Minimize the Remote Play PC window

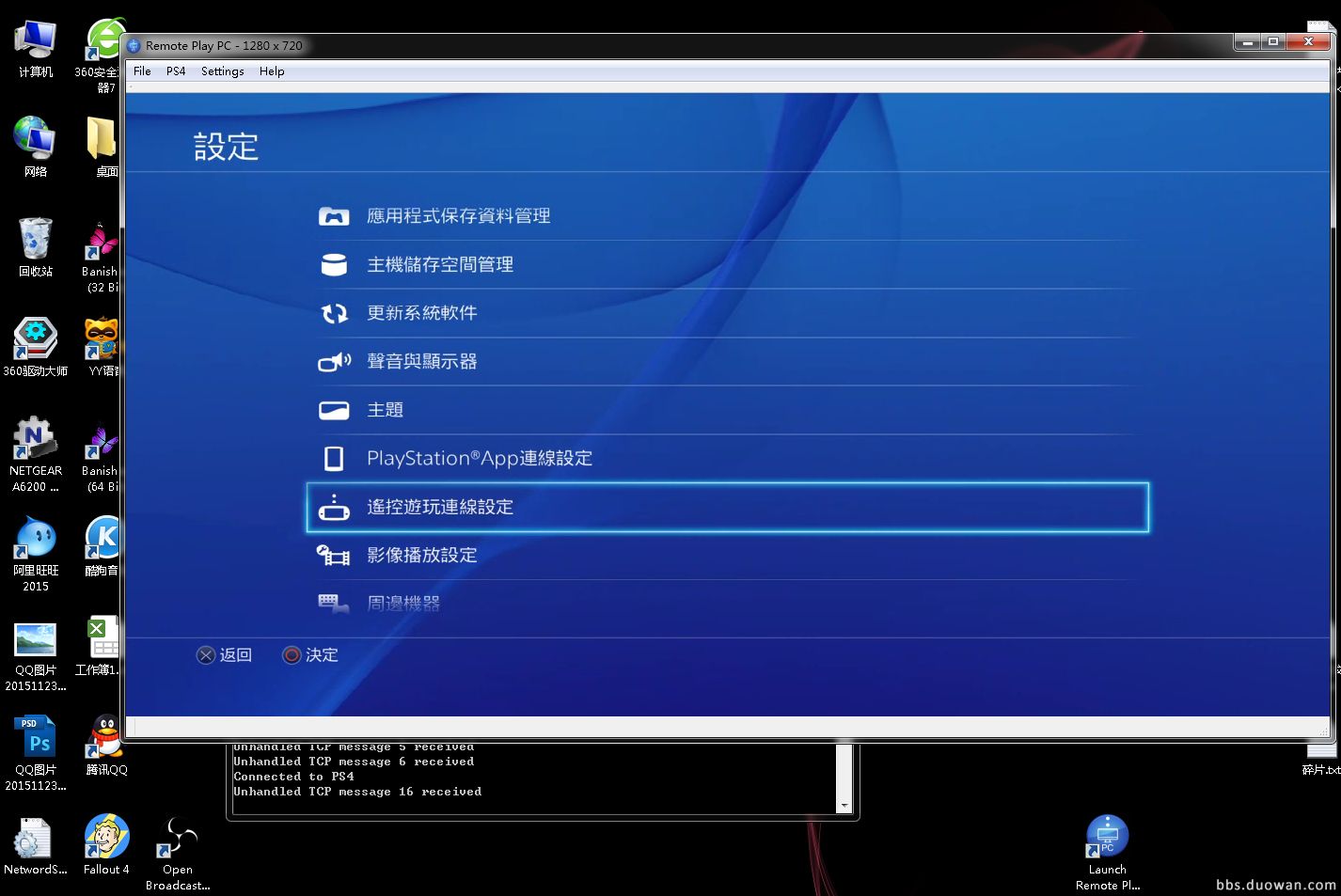tap(1248, 41)
